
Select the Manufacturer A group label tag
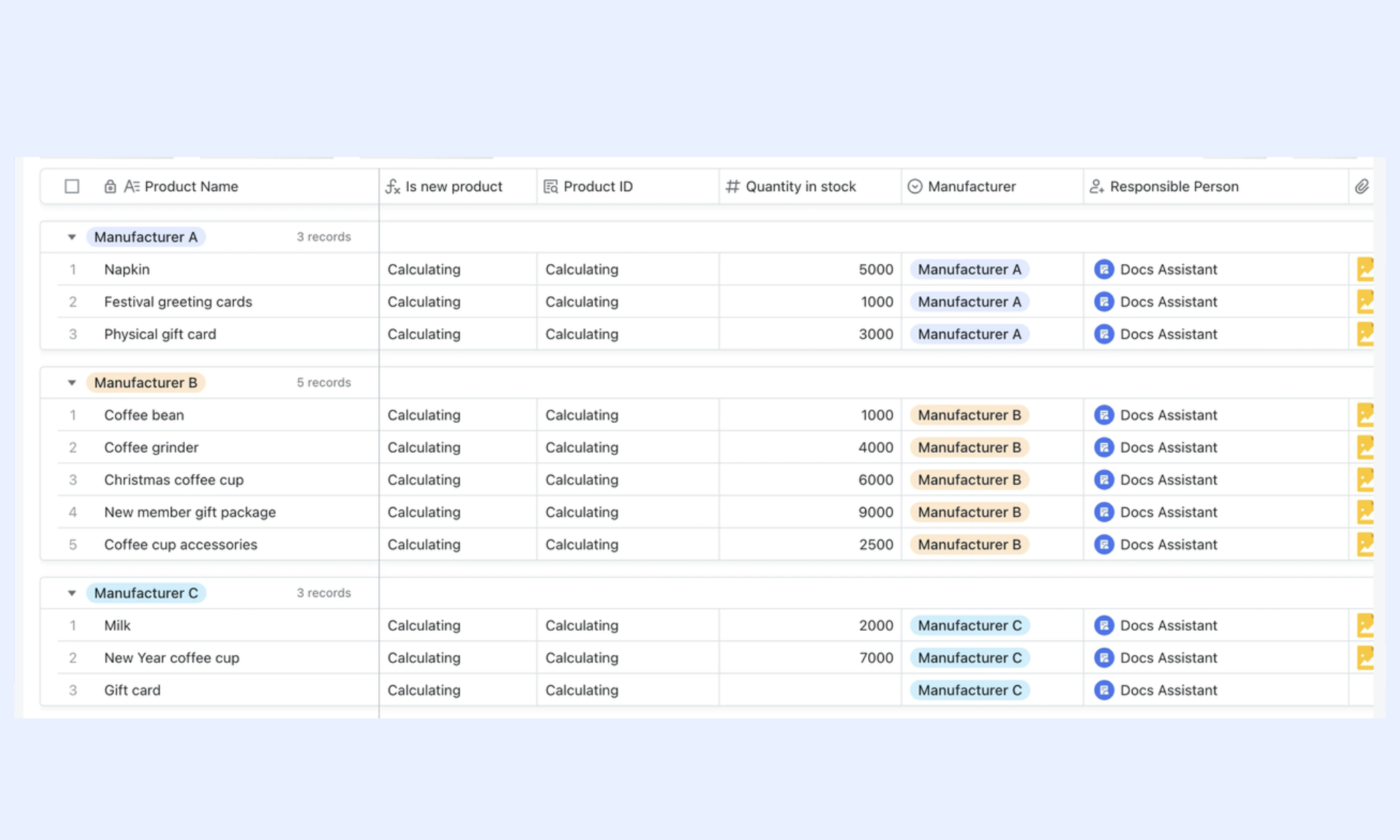146,237
